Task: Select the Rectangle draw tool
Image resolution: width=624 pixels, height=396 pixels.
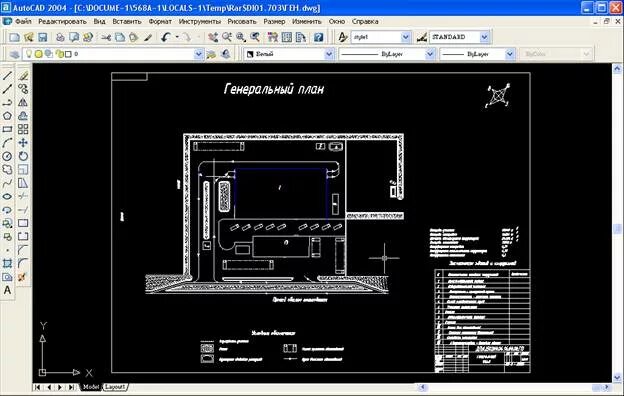Action: tap(7, 129)
